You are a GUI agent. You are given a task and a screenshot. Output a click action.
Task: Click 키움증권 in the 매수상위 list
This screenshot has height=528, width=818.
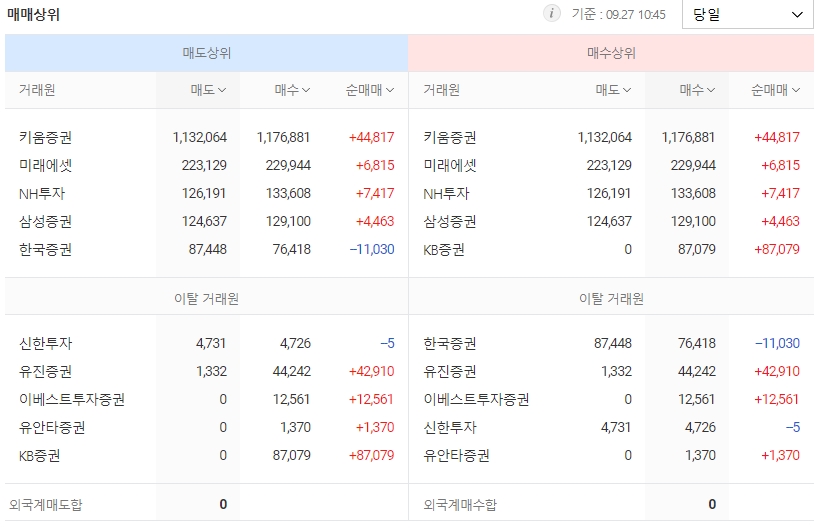pos(450,137)
